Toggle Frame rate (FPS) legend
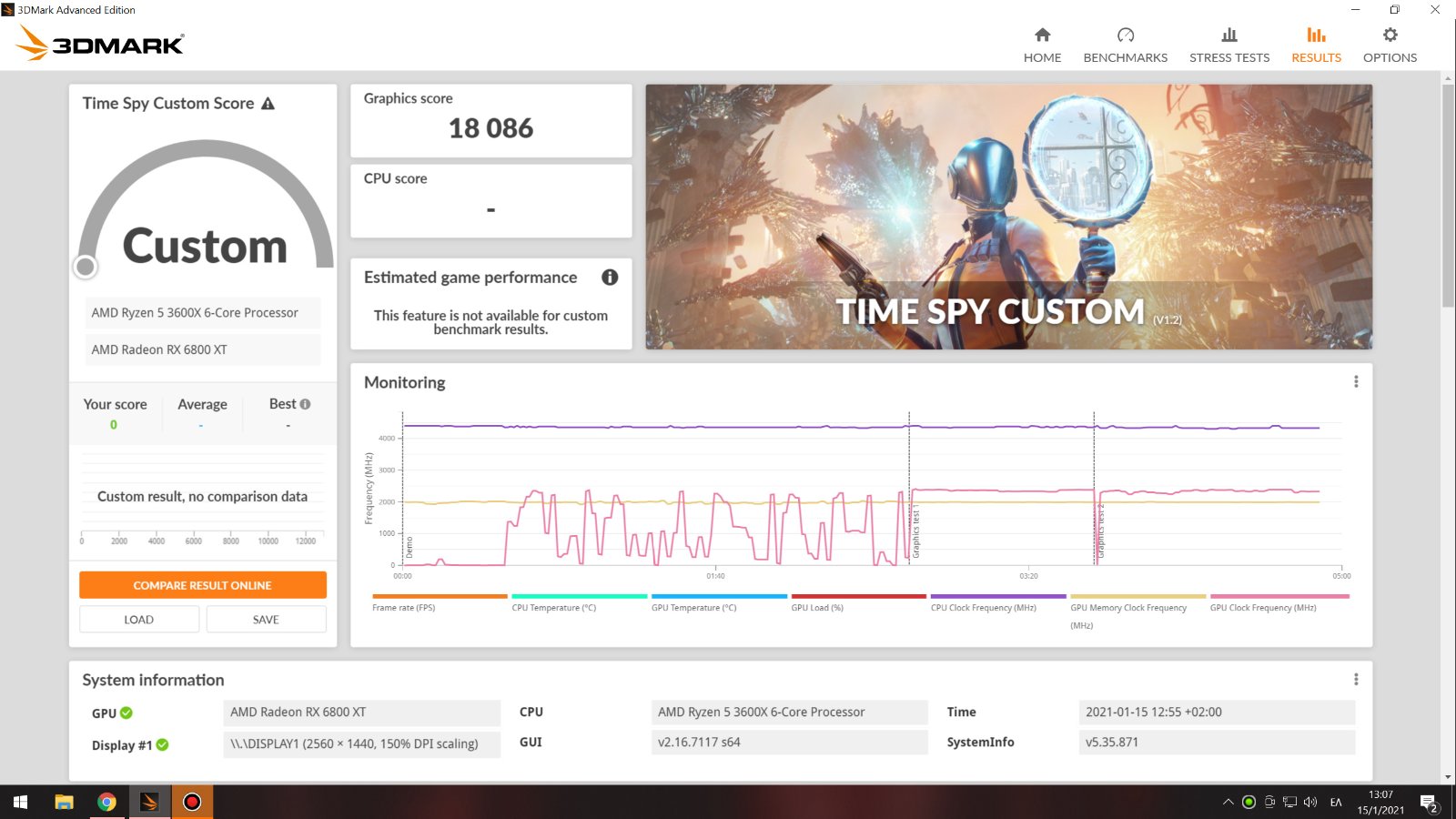The height and width of the screenshot is (819, 1456). [x=440, y=603]
